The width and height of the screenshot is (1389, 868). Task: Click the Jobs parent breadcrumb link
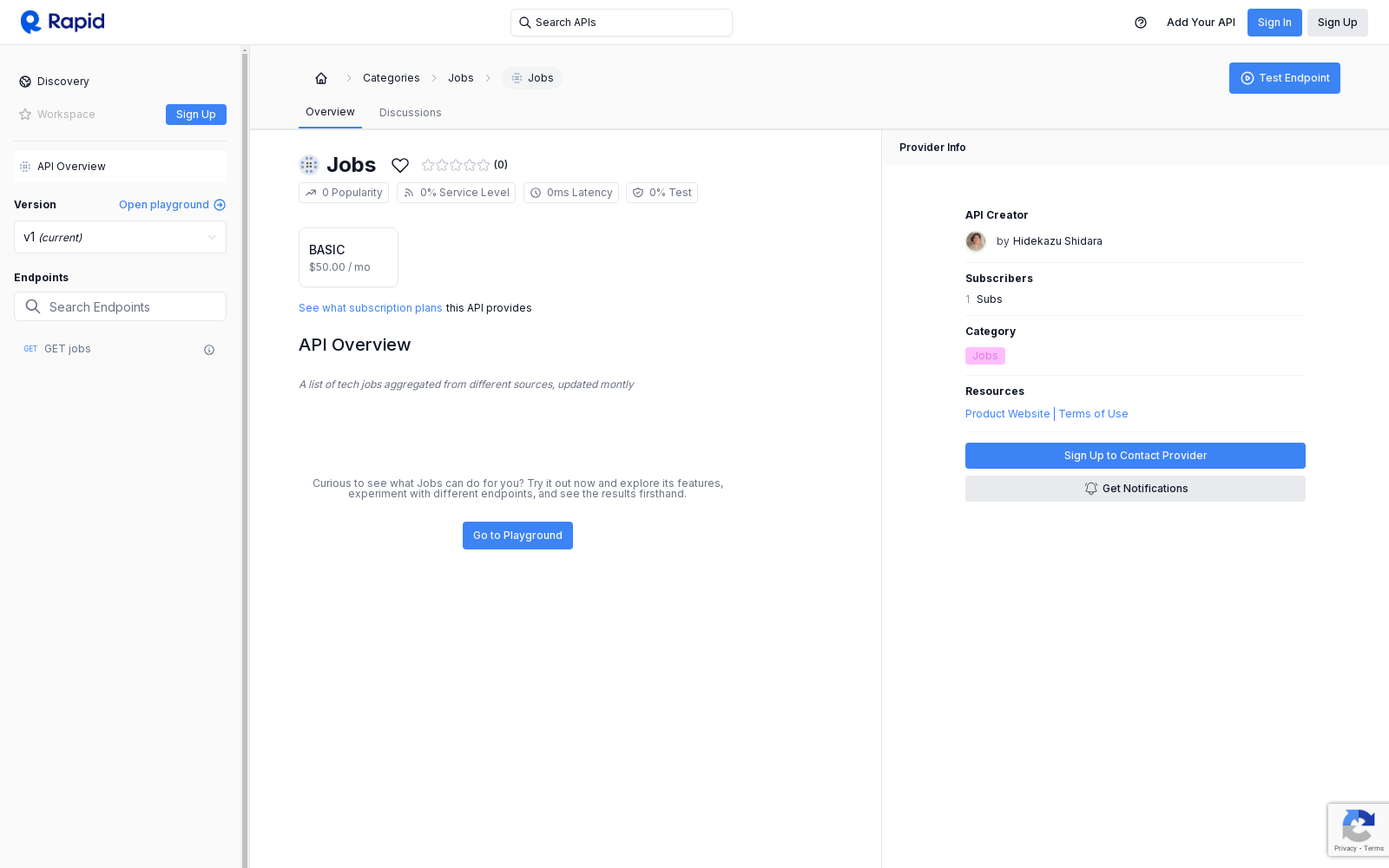click(x=461, y=78)
